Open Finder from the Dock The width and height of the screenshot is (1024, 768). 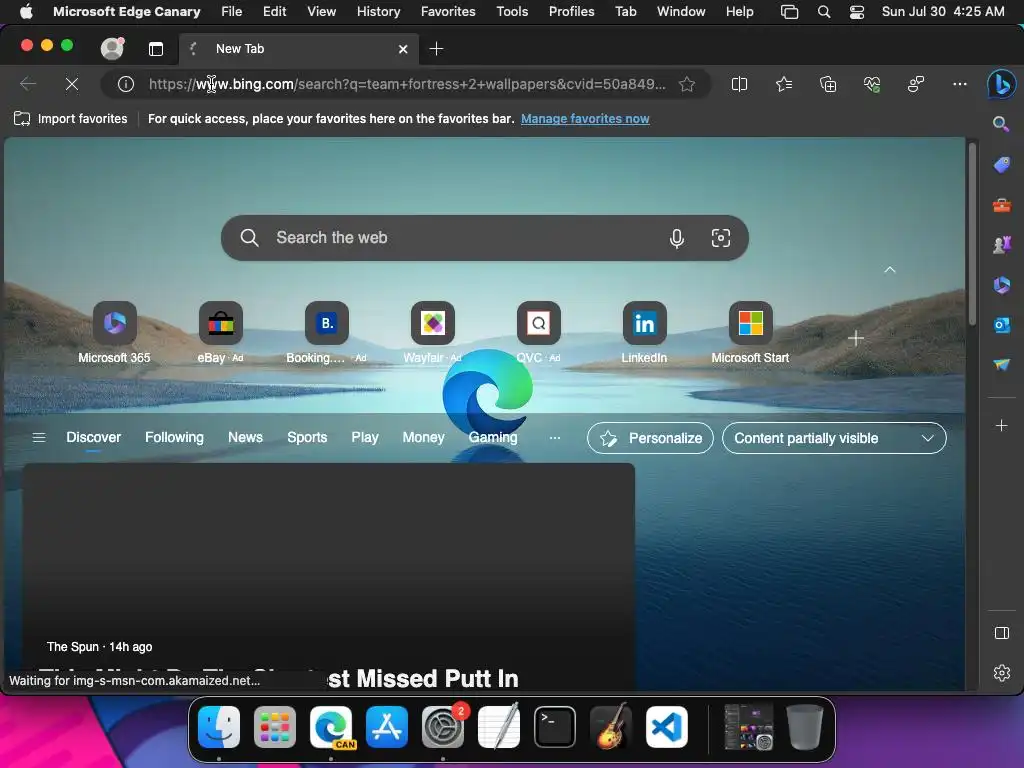[219, 727]
